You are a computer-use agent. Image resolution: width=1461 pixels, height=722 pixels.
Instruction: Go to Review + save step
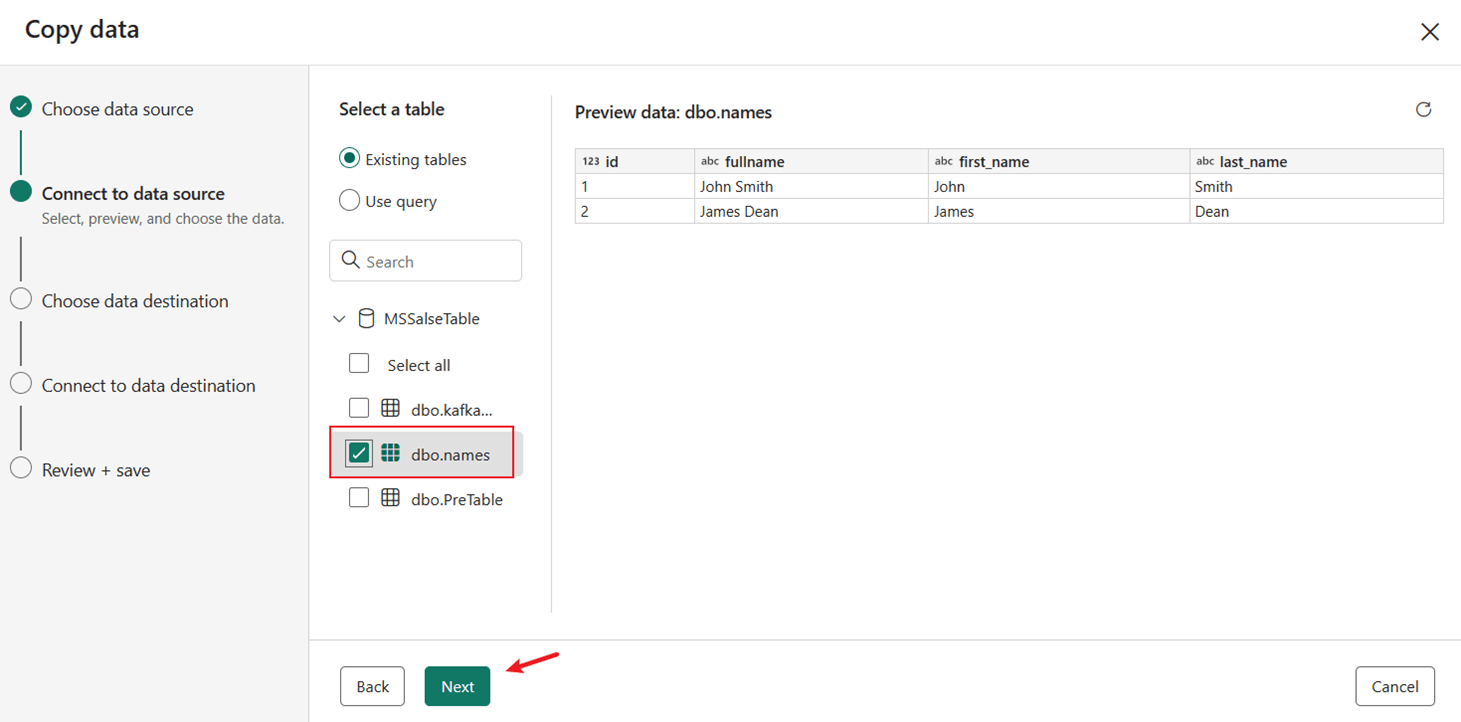(x=96, y=470)
